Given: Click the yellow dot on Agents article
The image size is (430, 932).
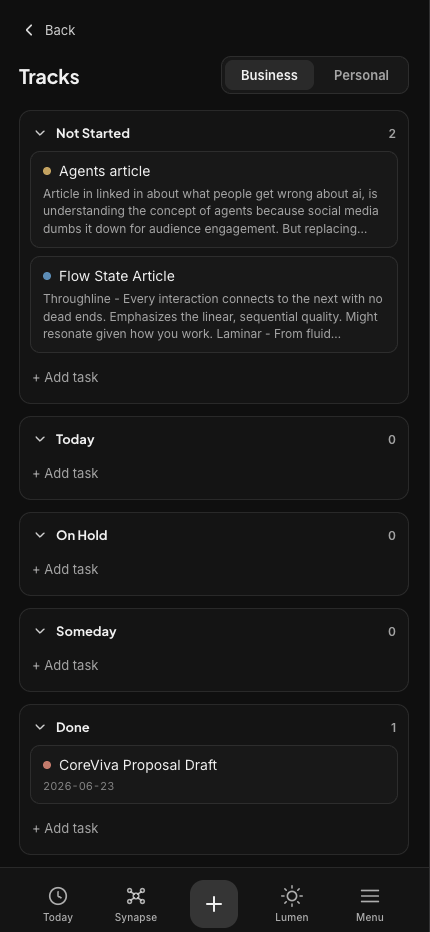Looking at the screenshot, I should coord(47,171).
